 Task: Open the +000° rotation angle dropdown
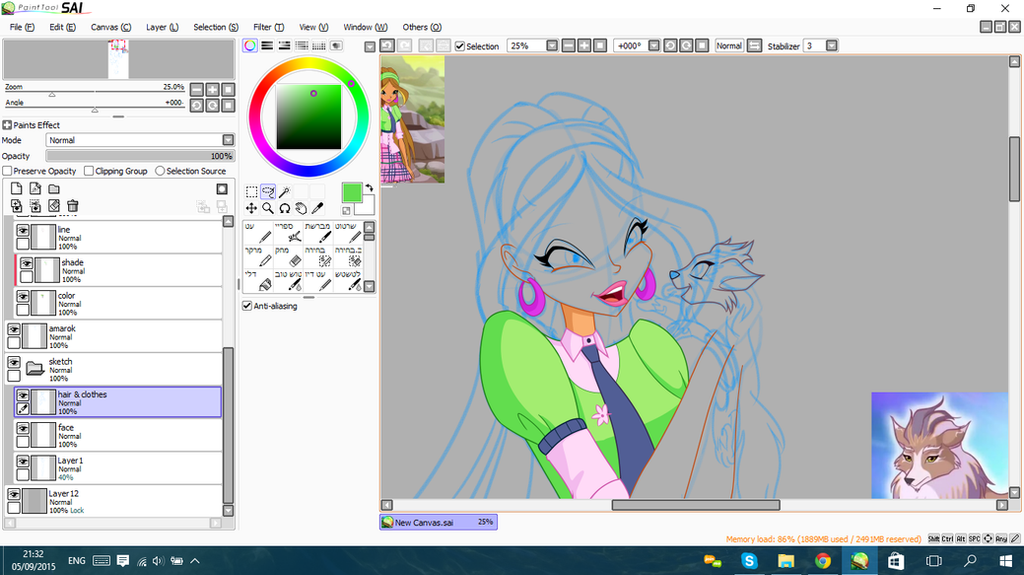[654, 46]
